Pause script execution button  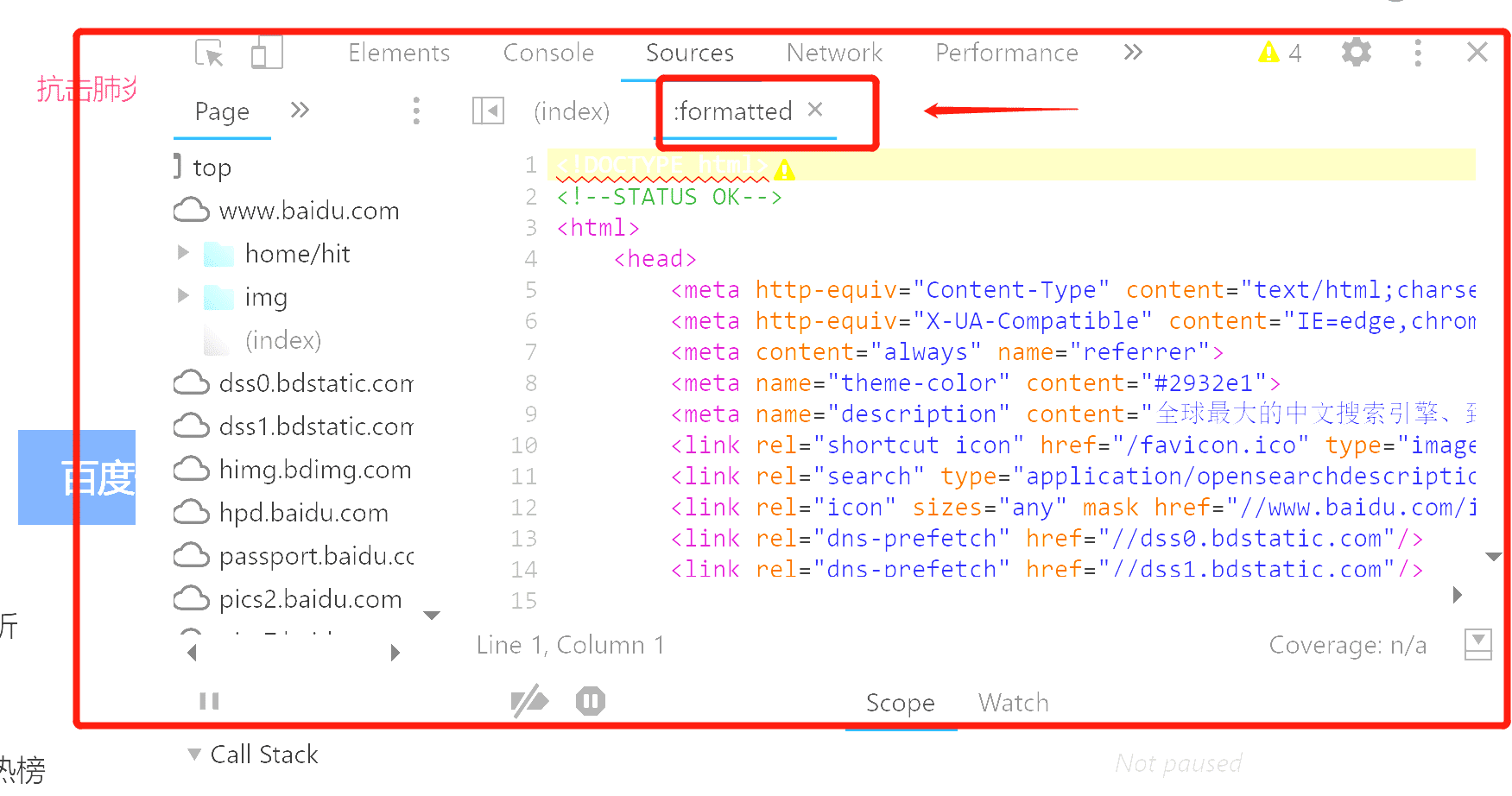(x=209, y=701)
